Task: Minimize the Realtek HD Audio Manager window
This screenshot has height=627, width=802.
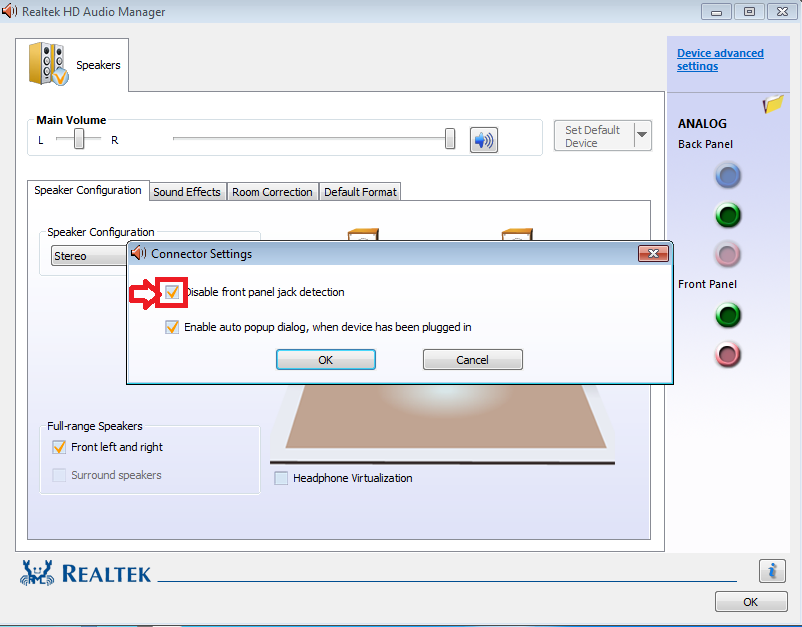Action: 716,11
